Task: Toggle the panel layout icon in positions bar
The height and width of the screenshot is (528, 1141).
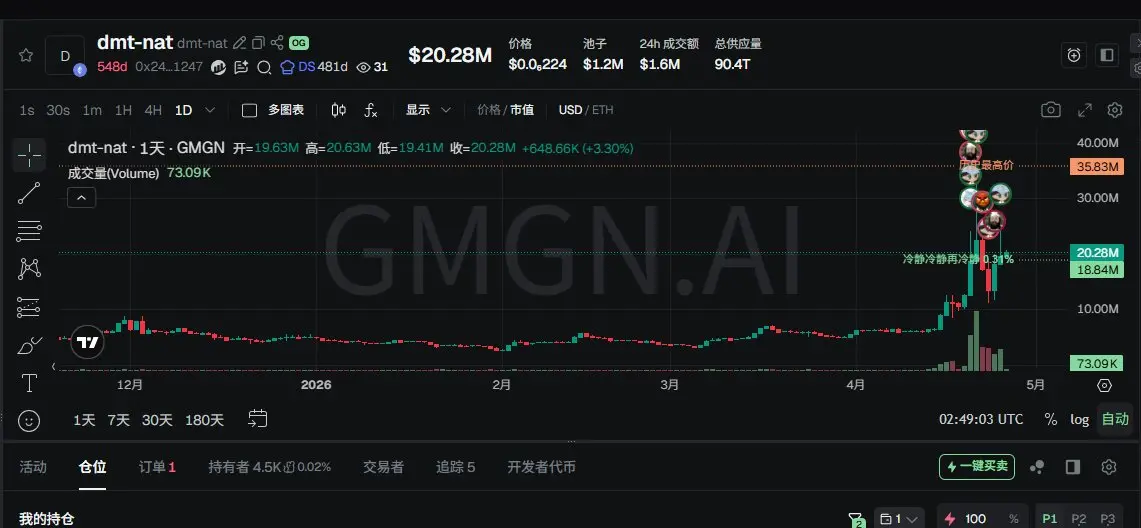Action: coord(1073,466)
